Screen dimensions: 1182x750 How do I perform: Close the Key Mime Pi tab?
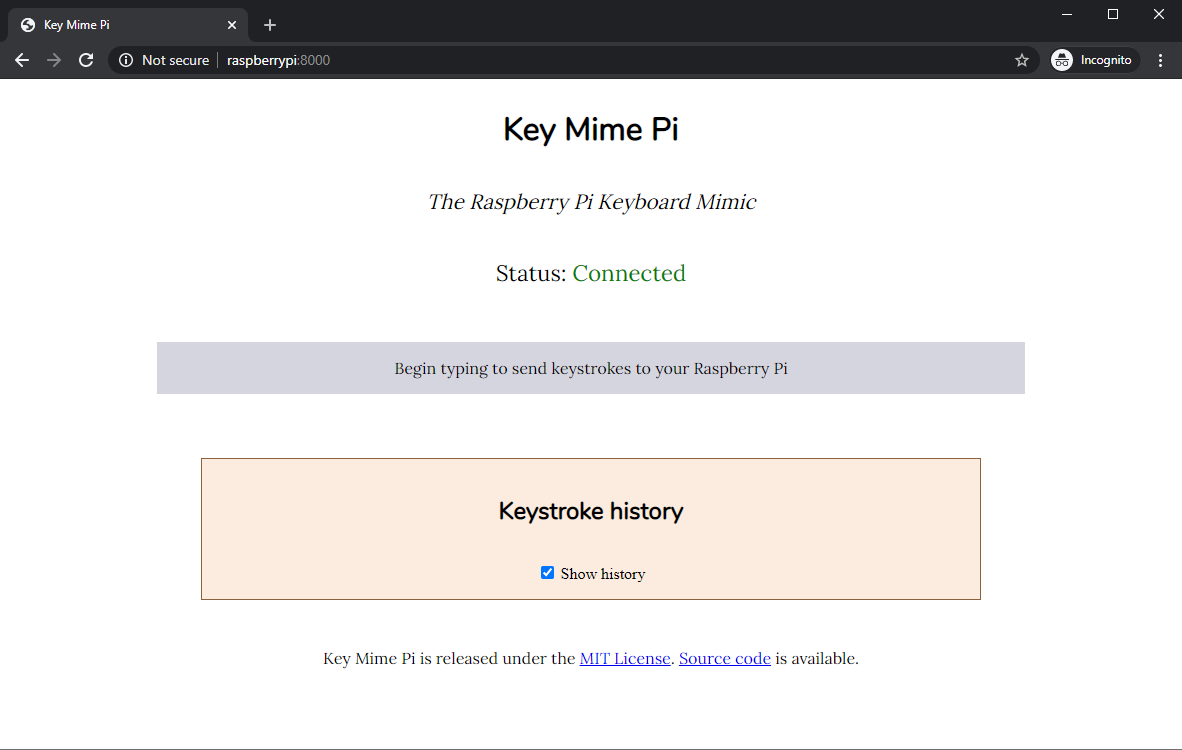coord(231,25)
